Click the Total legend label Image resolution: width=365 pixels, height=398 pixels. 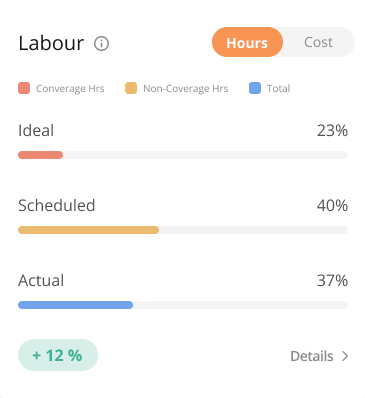(278, 89)
